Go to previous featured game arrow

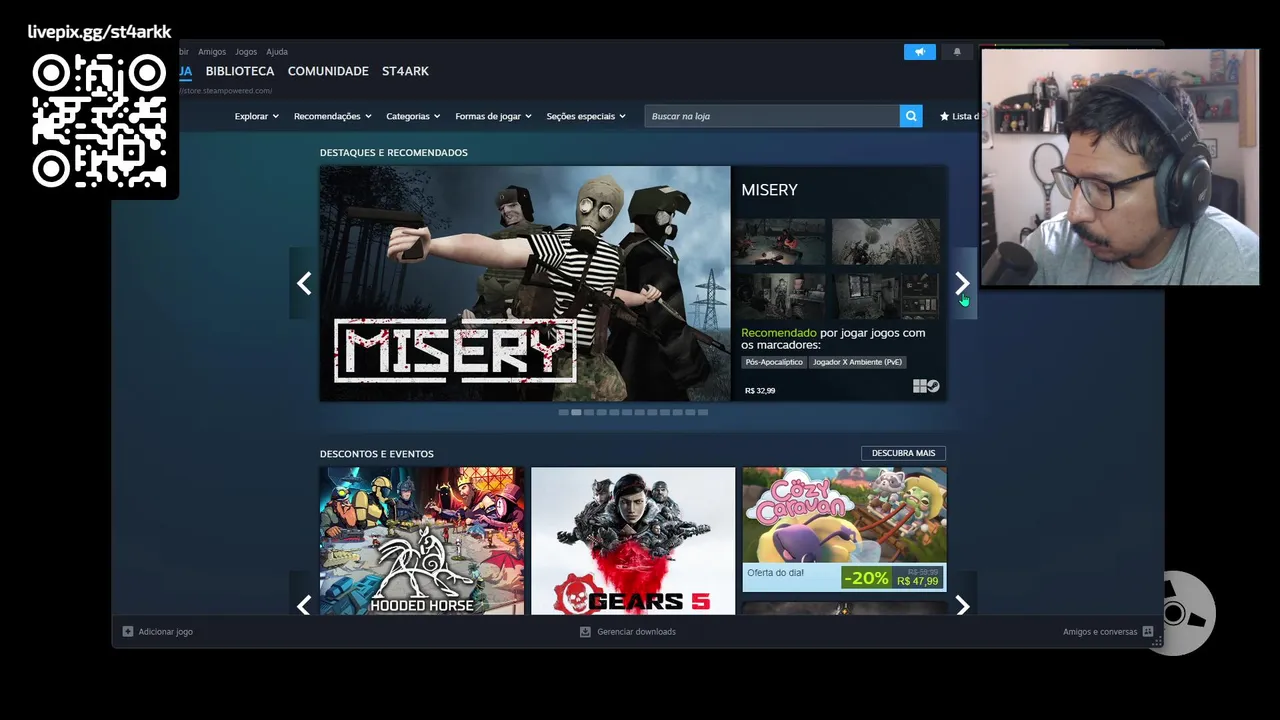pos(304,284)
